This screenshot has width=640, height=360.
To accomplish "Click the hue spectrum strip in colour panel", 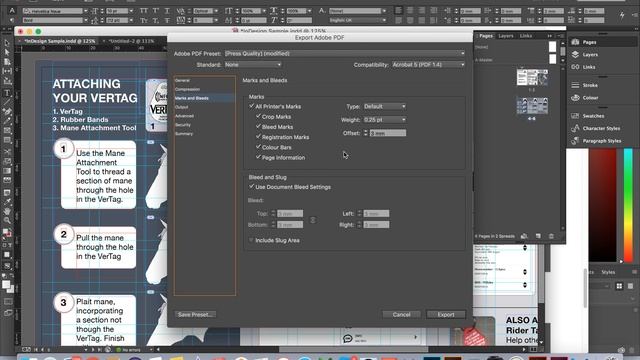I will (628, 205).
